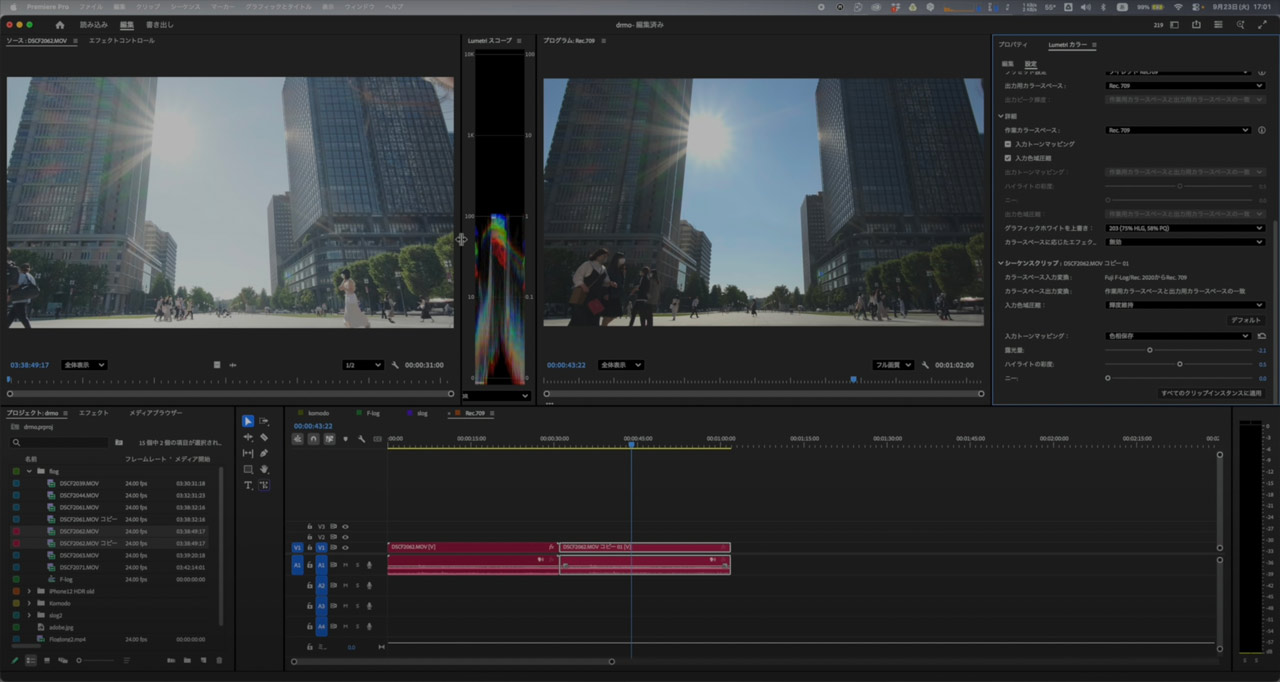Collapse the flog folder in project panel

tap(29, 471)
